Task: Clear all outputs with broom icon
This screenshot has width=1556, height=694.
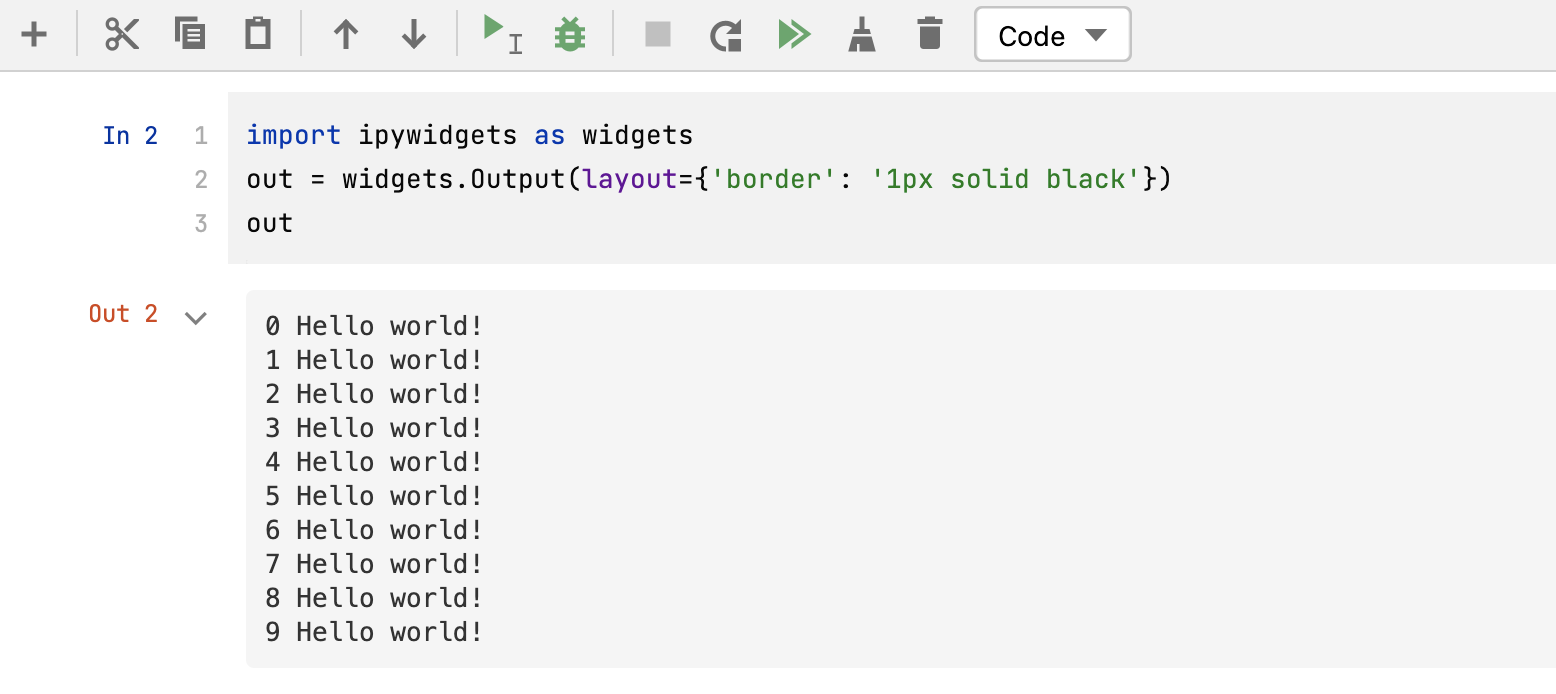Action: 862,35
